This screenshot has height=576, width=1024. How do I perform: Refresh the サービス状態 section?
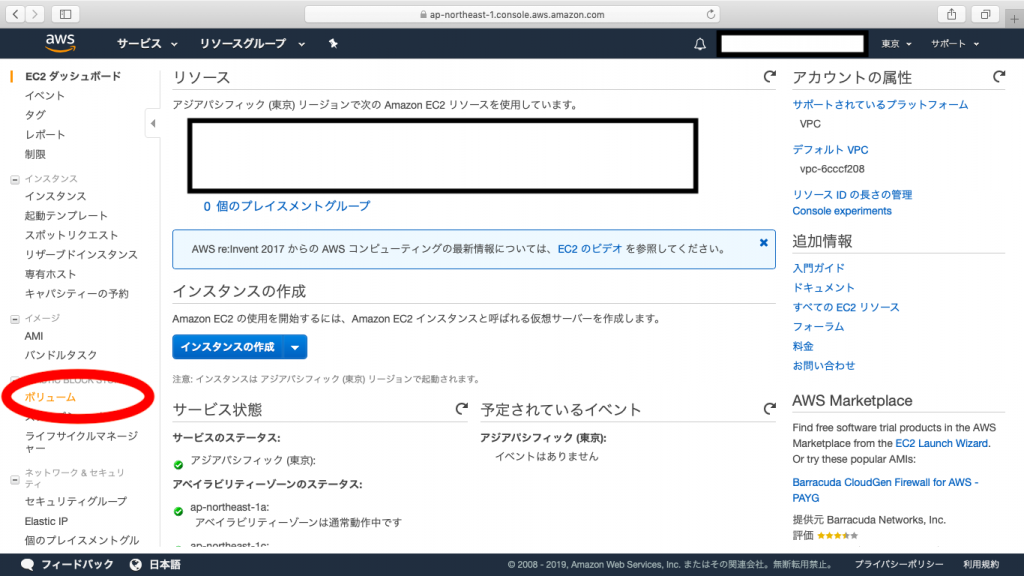pyautogui.click(x=461, y=408)
